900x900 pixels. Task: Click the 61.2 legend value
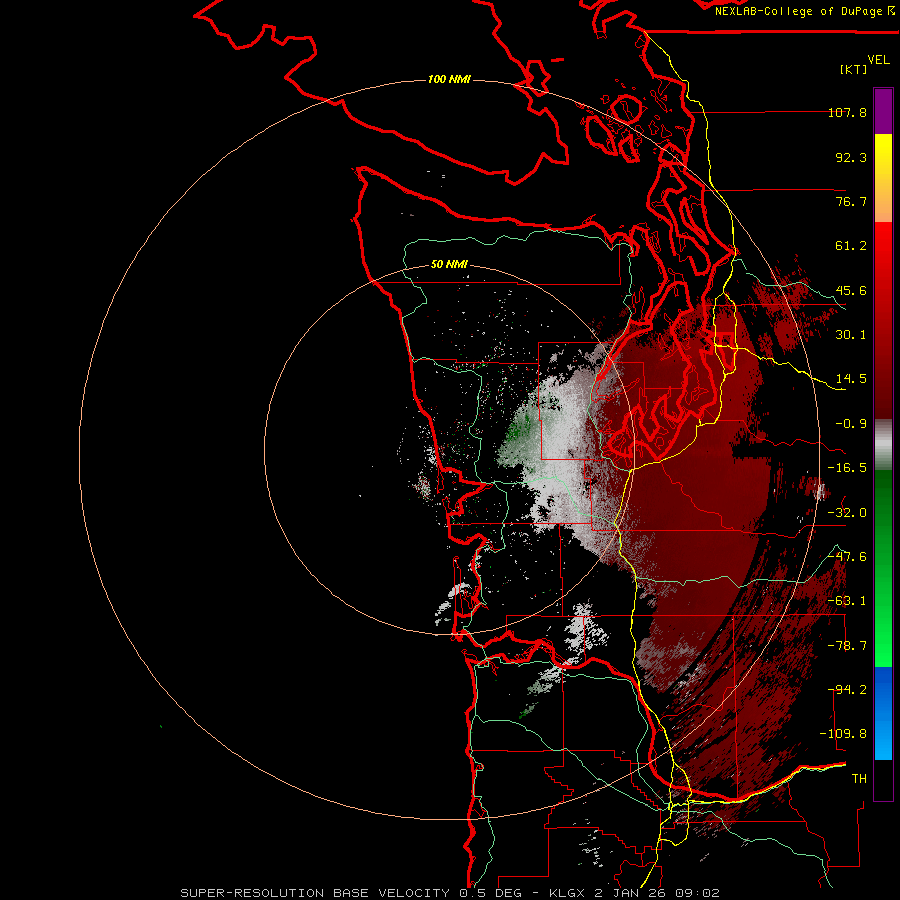pyautogui.click(x=851, y=246)
